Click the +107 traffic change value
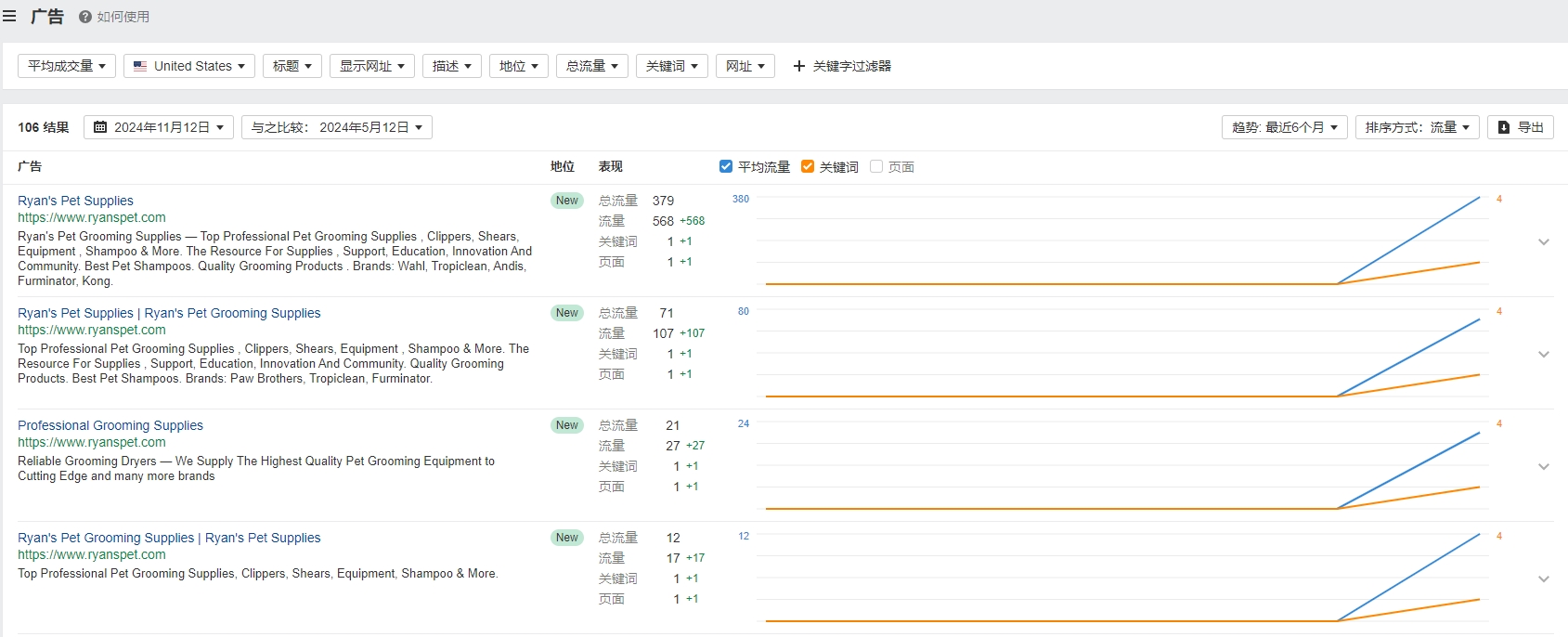The image size is (1568, 637). 693,333
